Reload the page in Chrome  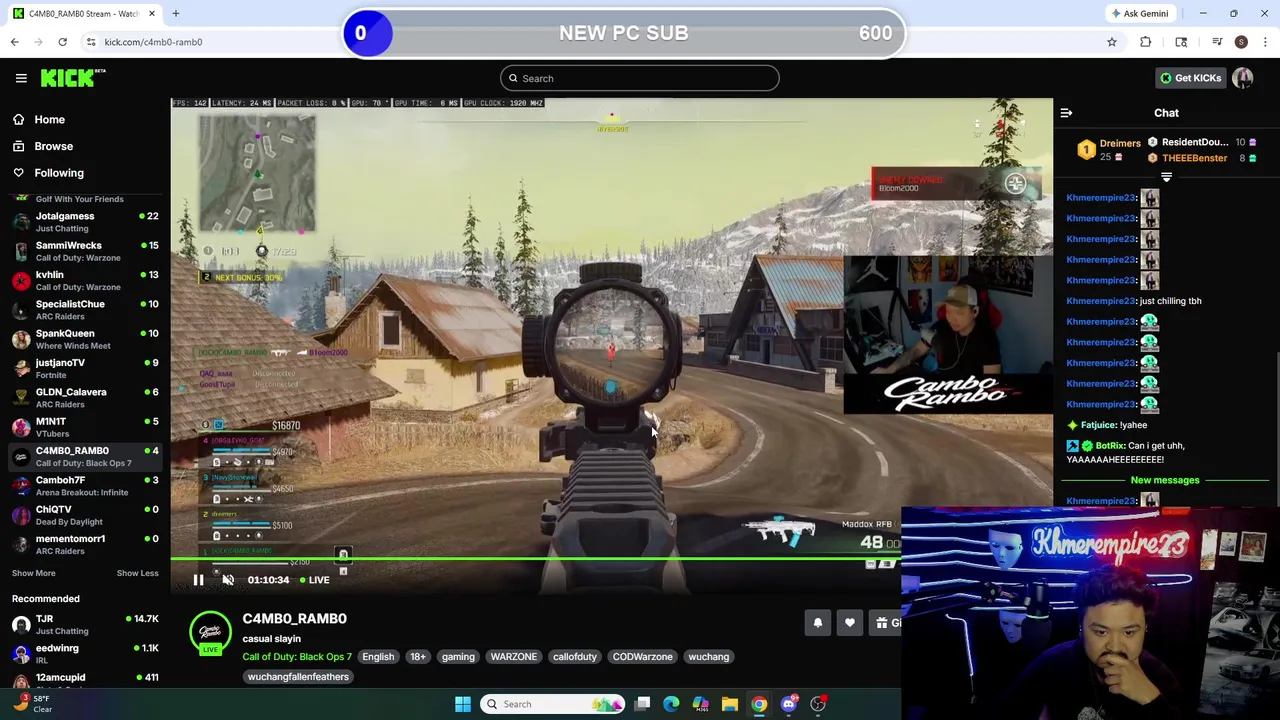coord(62,42)
